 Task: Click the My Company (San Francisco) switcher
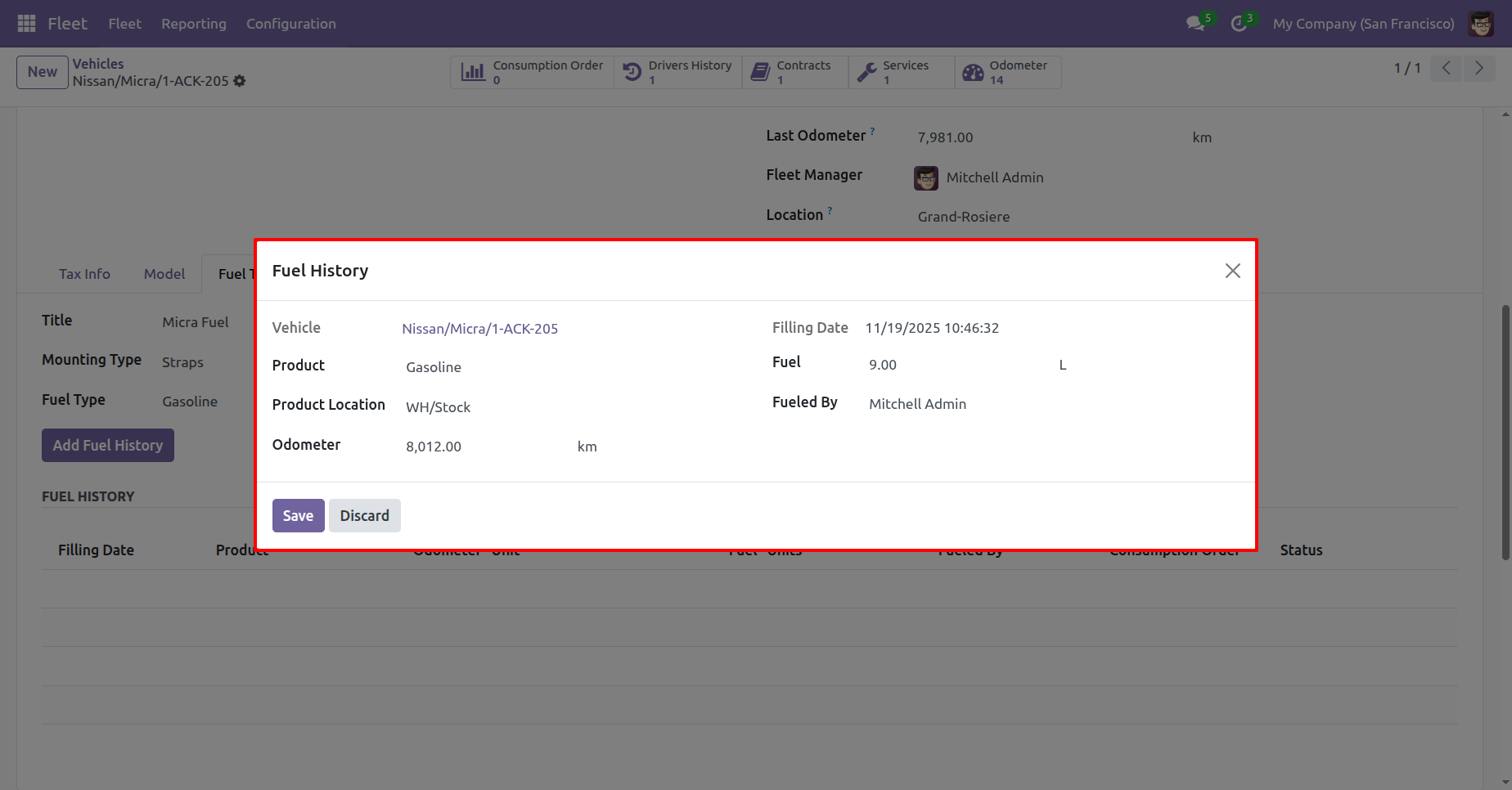1363,24
